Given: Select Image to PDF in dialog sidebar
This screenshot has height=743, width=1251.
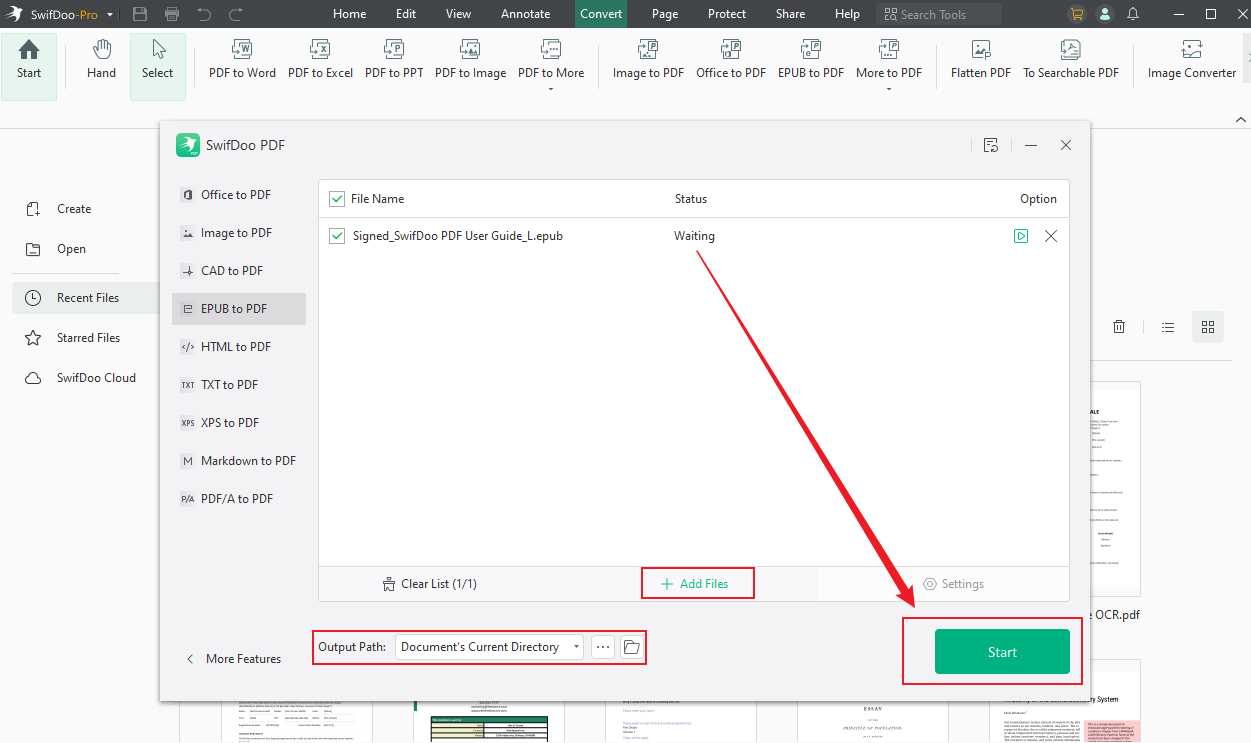Looking at the screenshot, I should point(239,233).
